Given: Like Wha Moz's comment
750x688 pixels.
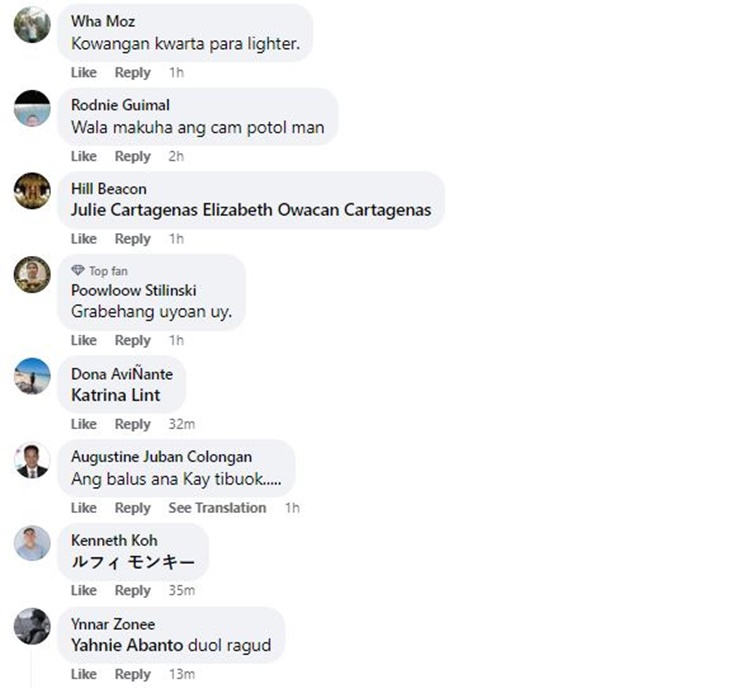Looking at the screenshot, I should click(84, 73).
